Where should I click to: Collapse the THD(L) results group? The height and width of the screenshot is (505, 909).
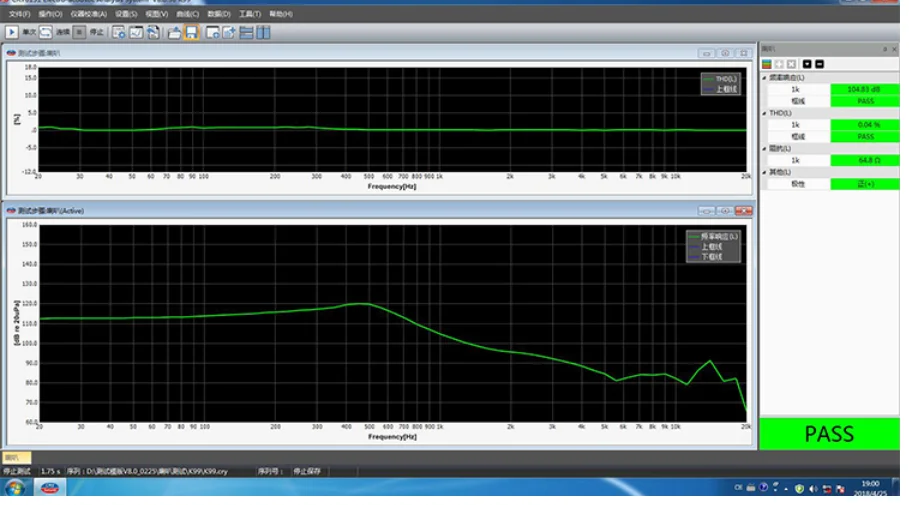pyautogui.click(x=765, y=113)
